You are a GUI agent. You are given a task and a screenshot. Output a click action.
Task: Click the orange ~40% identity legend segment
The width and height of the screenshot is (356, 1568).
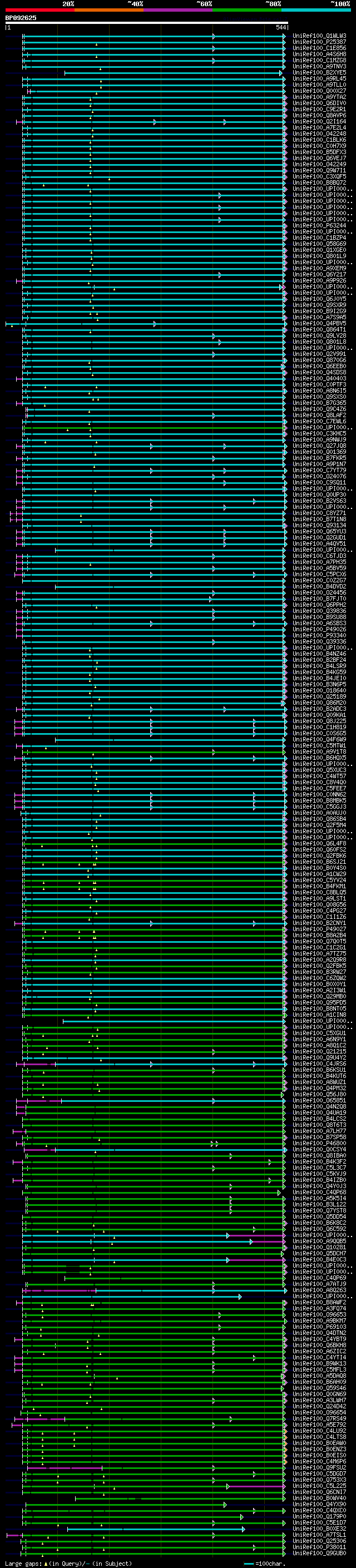(109, 10)
